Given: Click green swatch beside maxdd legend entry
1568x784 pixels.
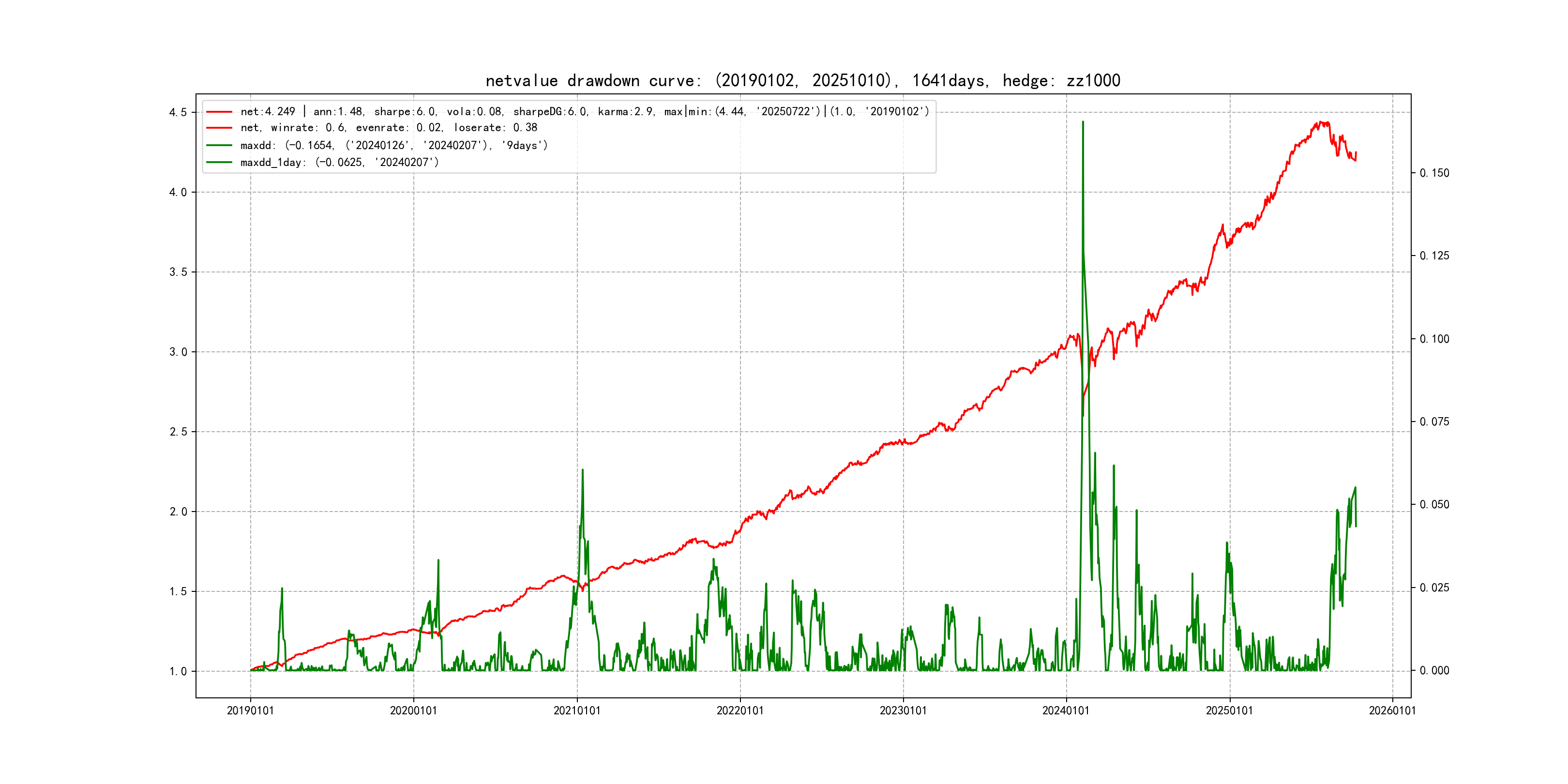Looking at the screenshot, I should point(219,146).
